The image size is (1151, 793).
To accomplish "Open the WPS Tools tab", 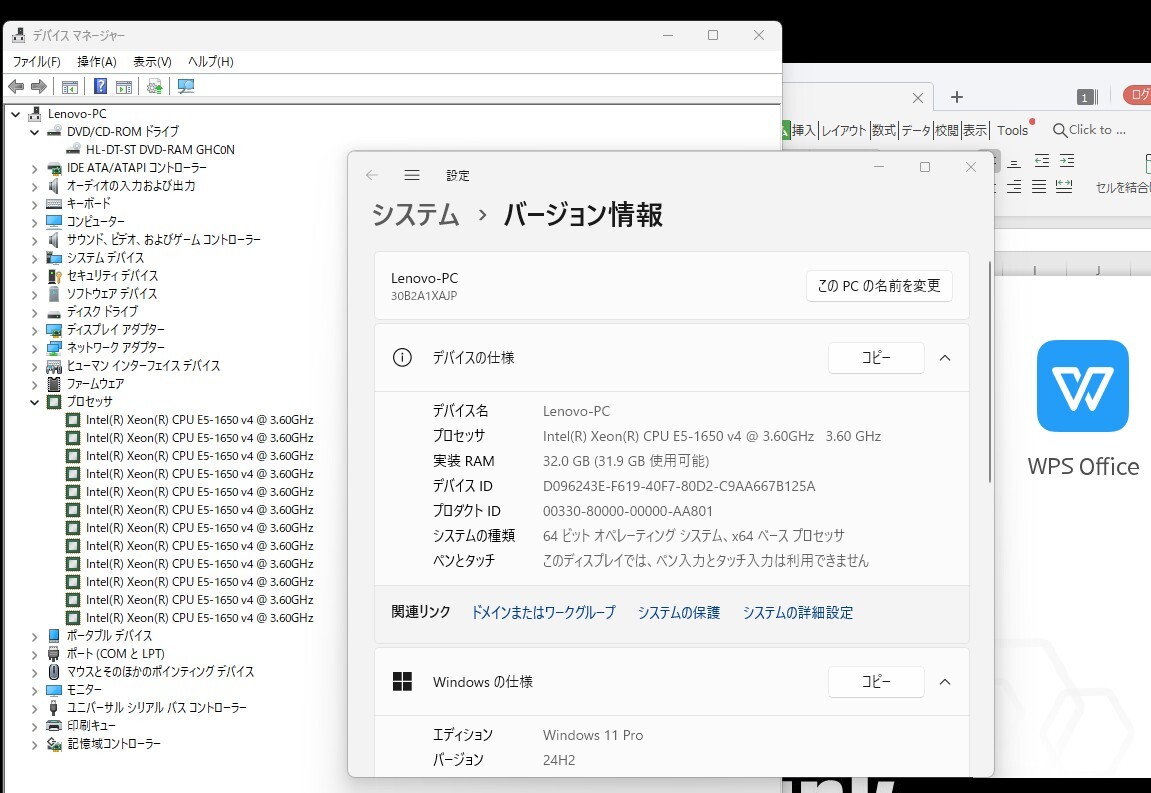I will point(1012,131).
